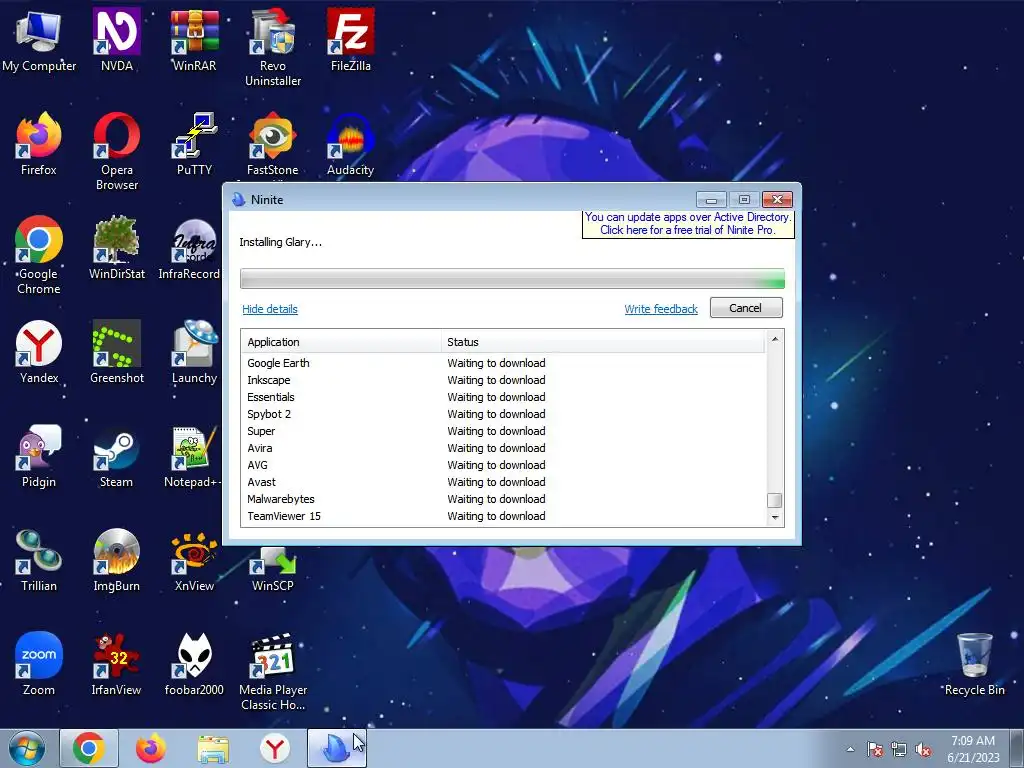Select the FastStone desktop icon
This screenshot has height=768, width=1024.
[272, 144]
